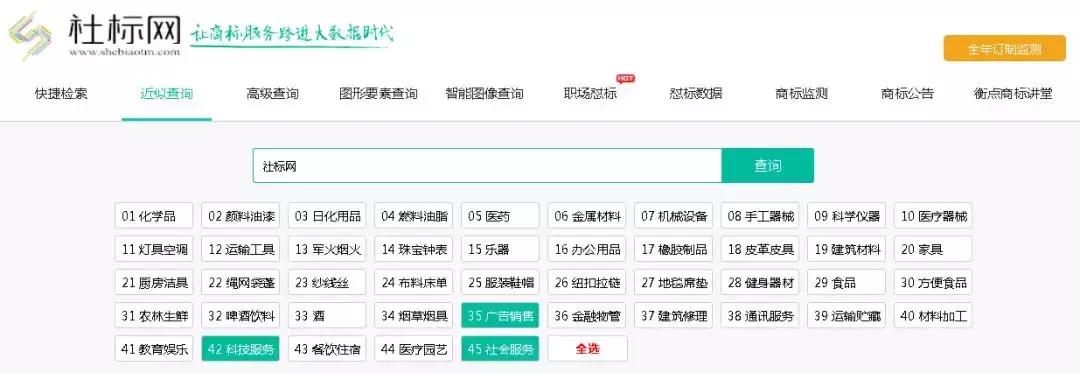Toggle category 08 手工器械
The width and height of the screenshot is (1080, 373).
[x=760, y=216]
